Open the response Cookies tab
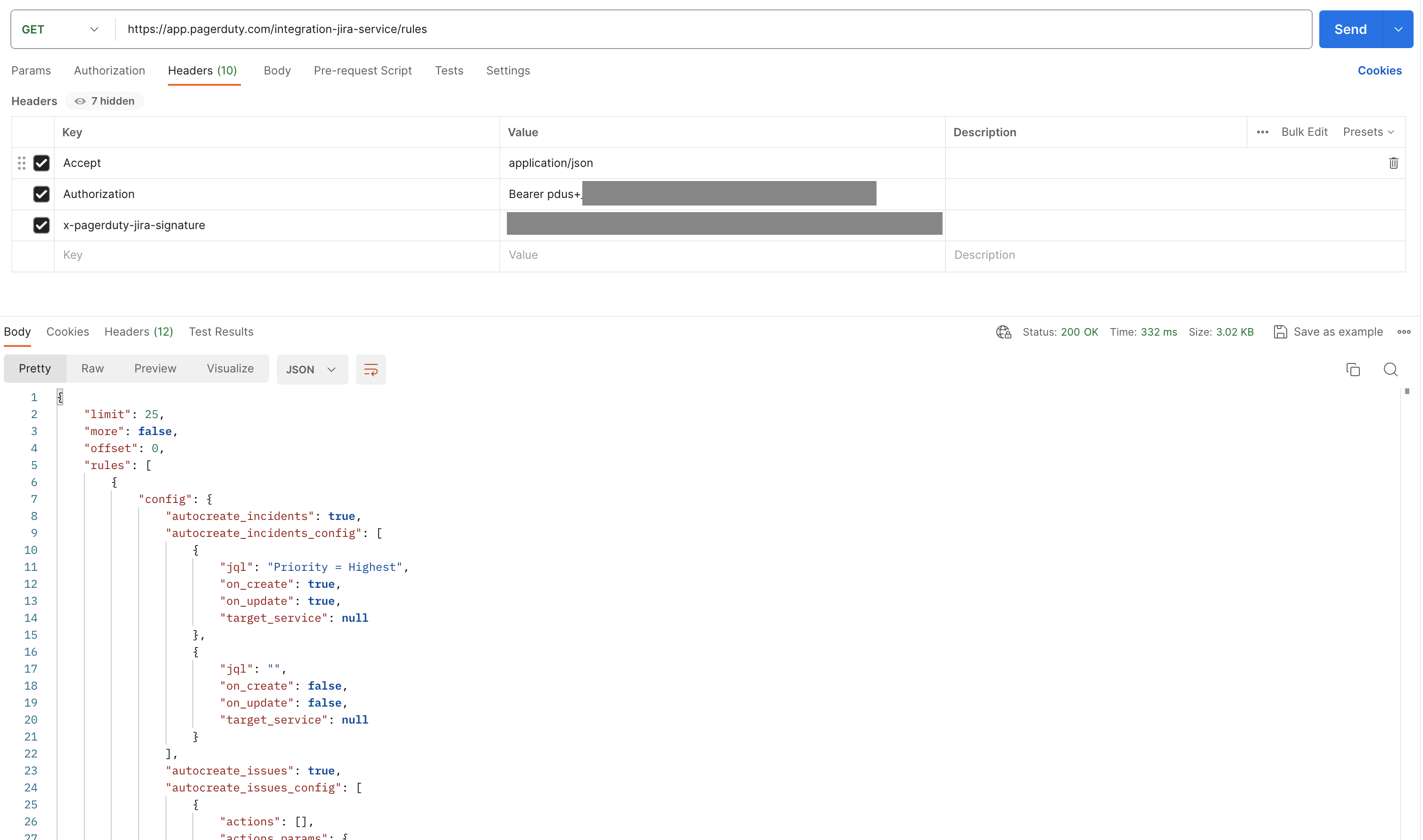This screenshot has height=840, width=1423. pyautogui.click(x=67, y=332)
